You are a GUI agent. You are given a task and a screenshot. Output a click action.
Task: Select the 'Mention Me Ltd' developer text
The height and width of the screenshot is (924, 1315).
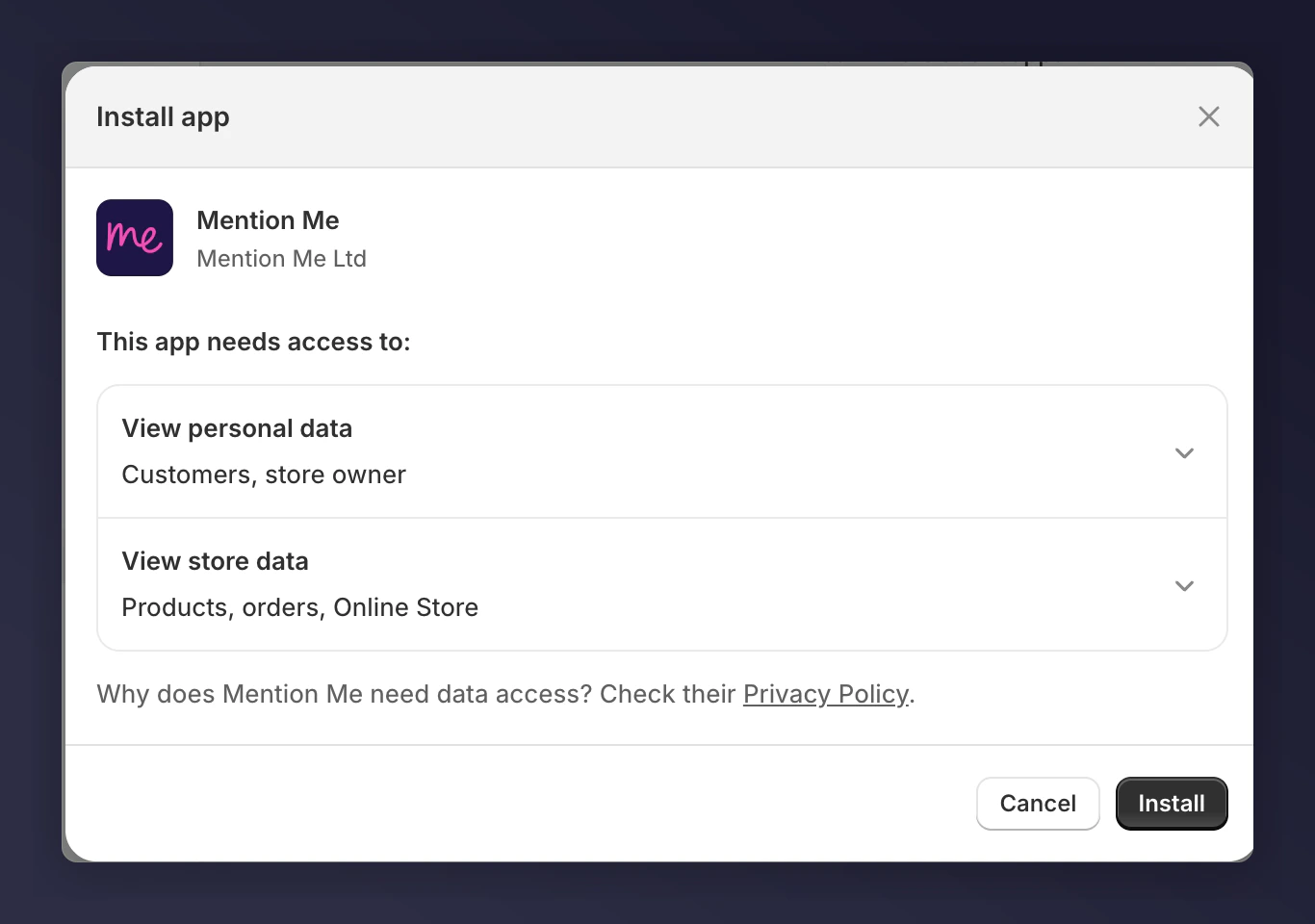281,259
